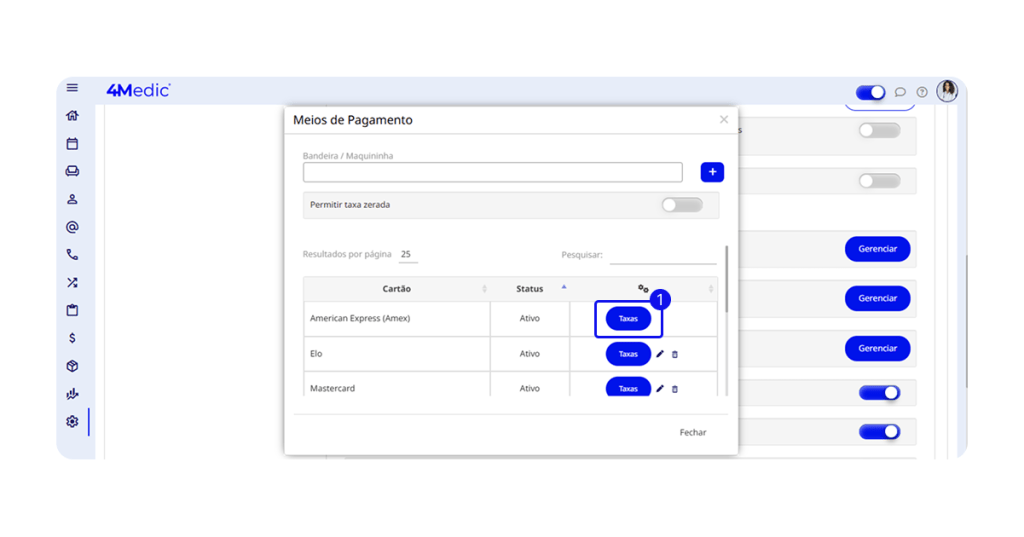The height and width of the screenshot is (537, 1024).
Task: Sort table by the Status column header
Action: click(530, 289)
